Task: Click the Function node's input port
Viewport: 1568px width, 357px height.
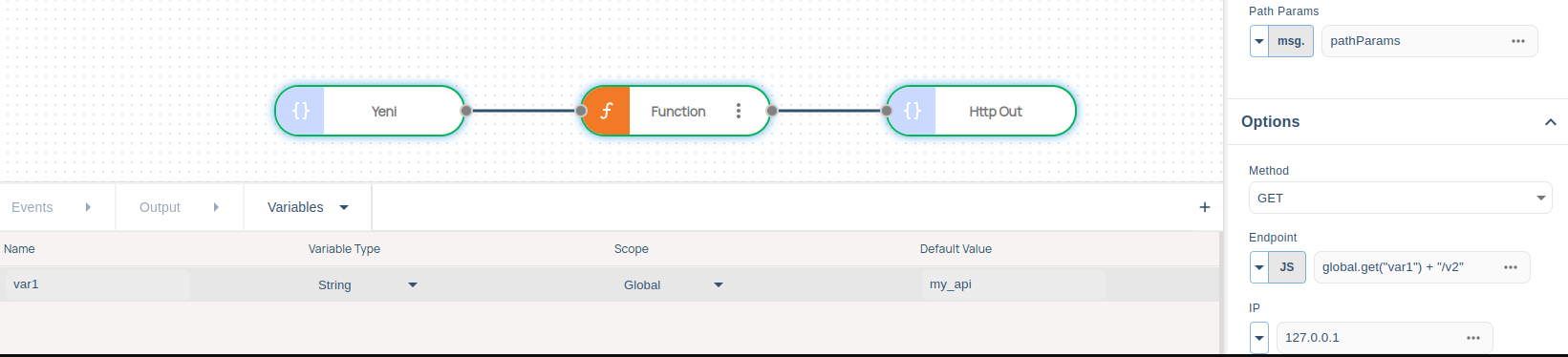Action: [x=581, y=111]
